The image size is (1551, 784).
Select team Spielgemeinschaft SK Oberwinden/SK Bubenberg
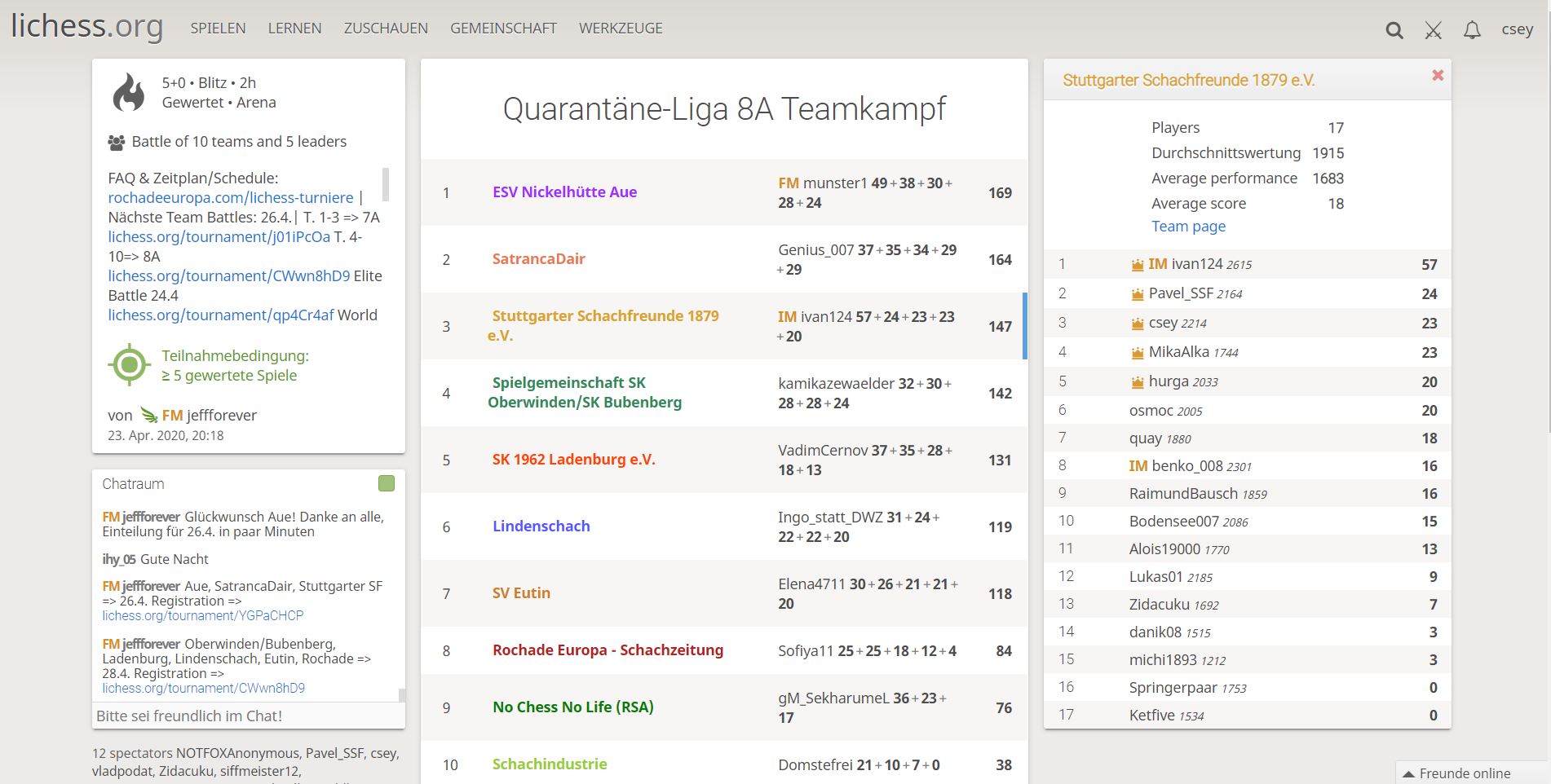tap(585, 393)
